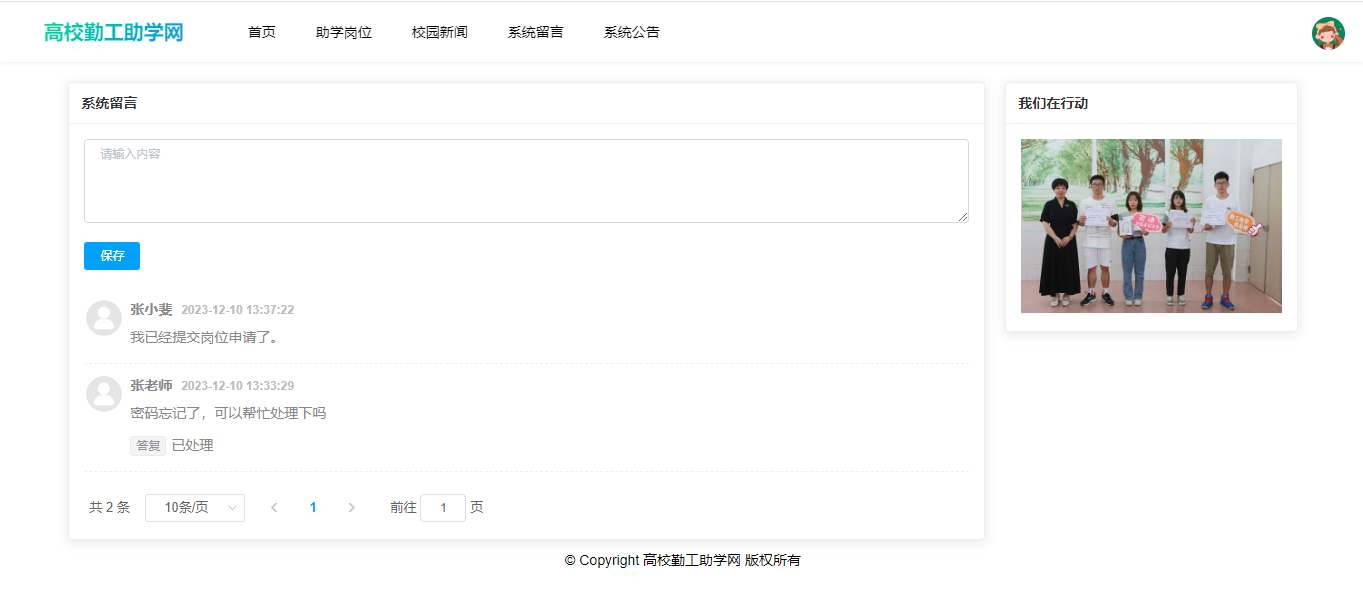Open 首页 in the navigation bar
The width and height of the screenshot is (1363, 605).
(x=262, y=32)
